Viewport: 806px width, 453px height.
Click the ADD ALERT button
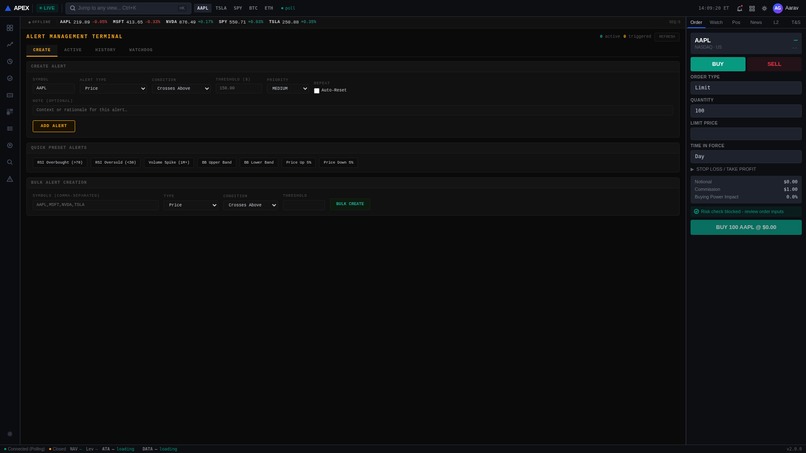53,126
